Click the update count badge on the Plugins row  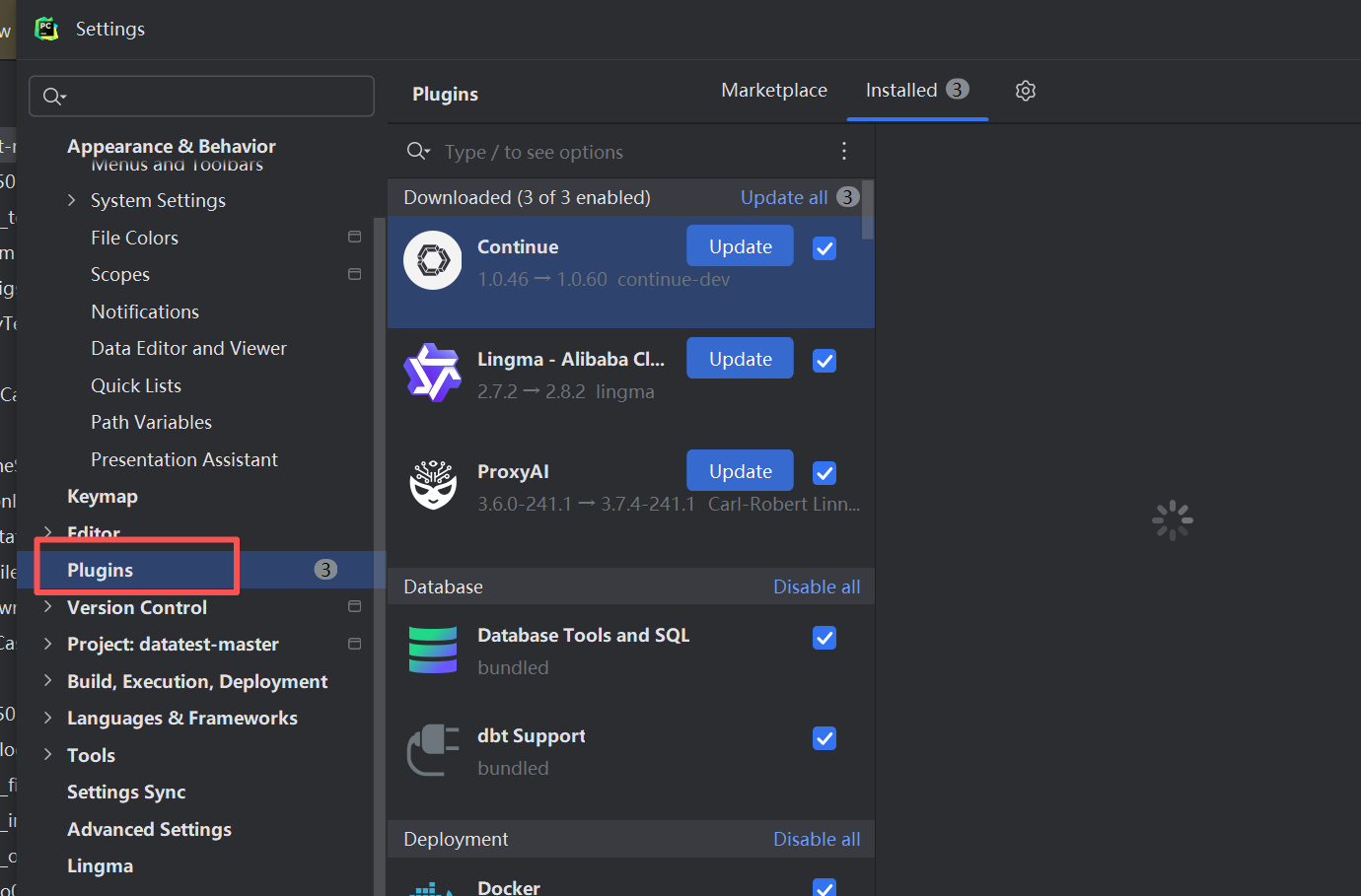point(325,570)
